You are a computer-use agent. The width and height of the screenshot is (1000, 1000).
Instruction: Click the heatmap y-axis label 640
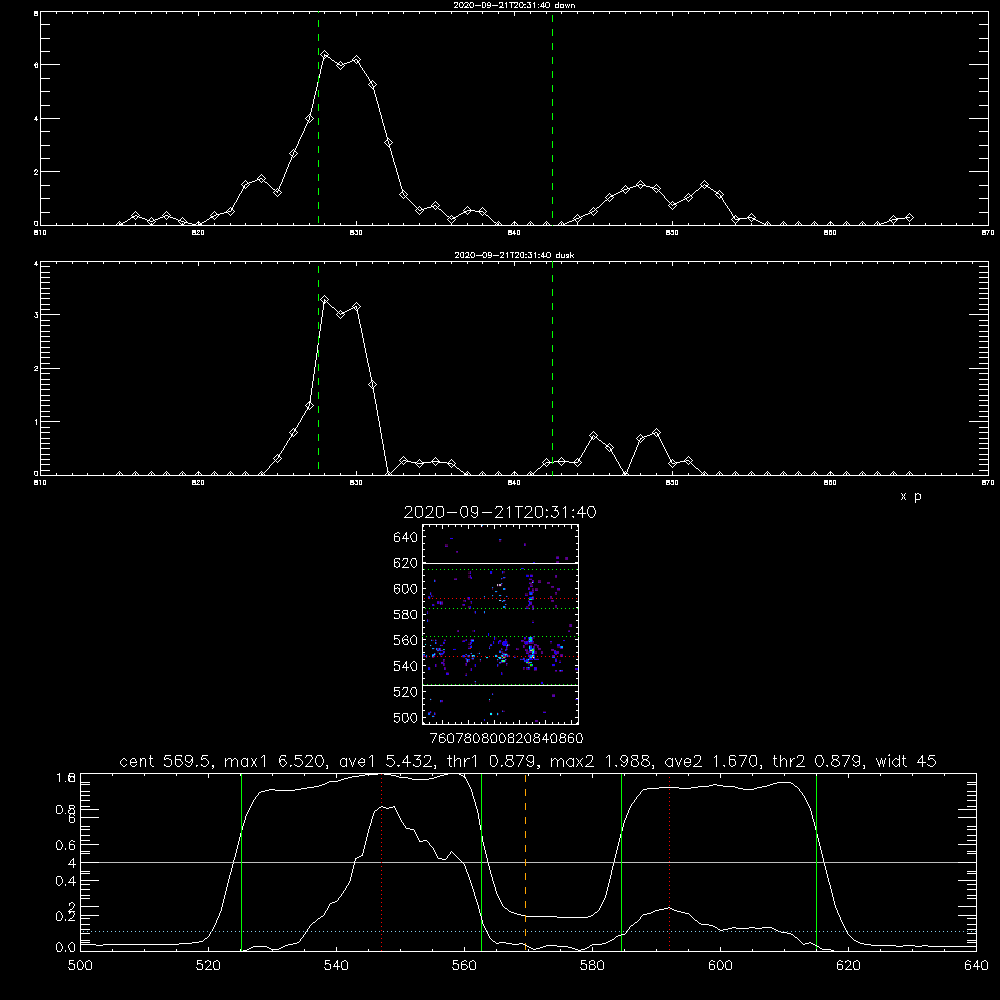click(406, 537)
